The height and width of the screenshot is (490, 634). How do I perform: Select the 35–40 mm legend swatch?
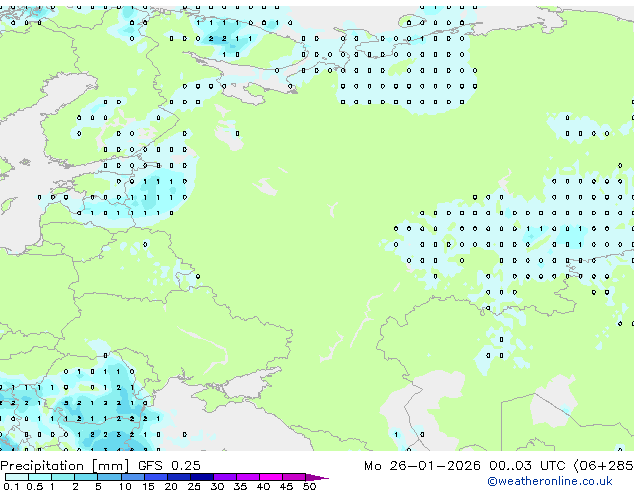(247, 477)
